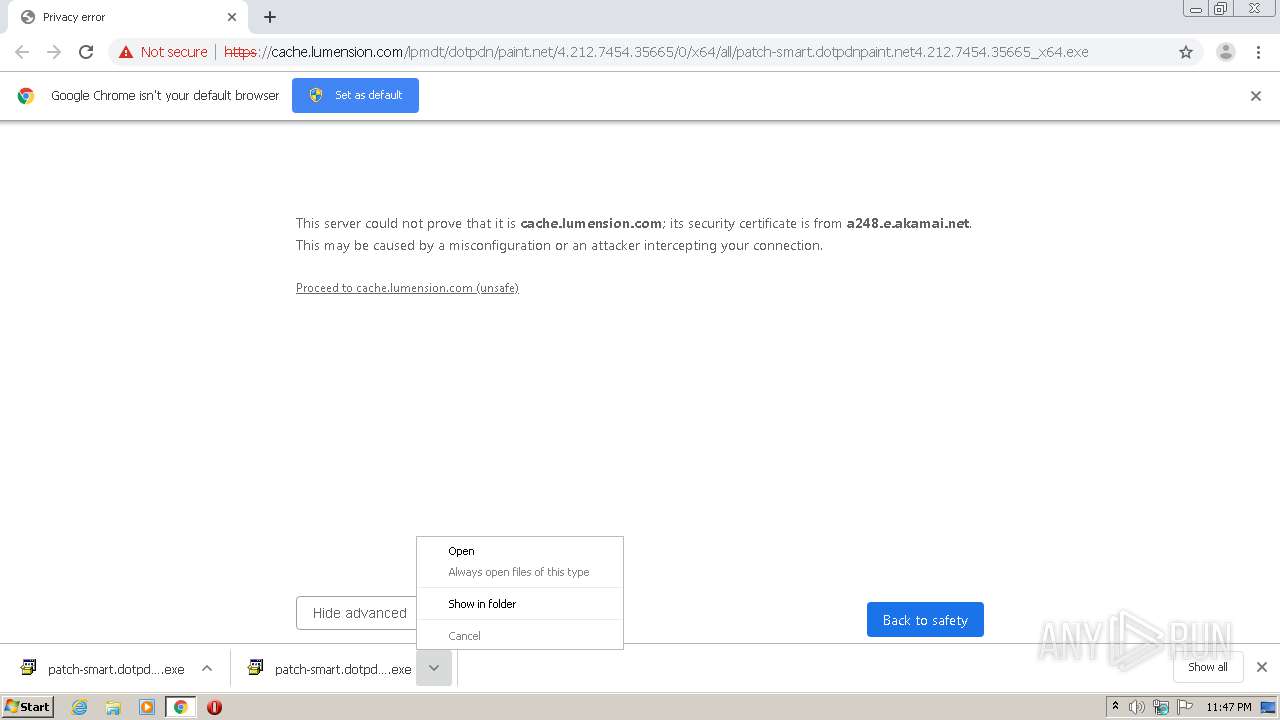
Task: Go back using the back arrow
Action: [x=22, y=52]
